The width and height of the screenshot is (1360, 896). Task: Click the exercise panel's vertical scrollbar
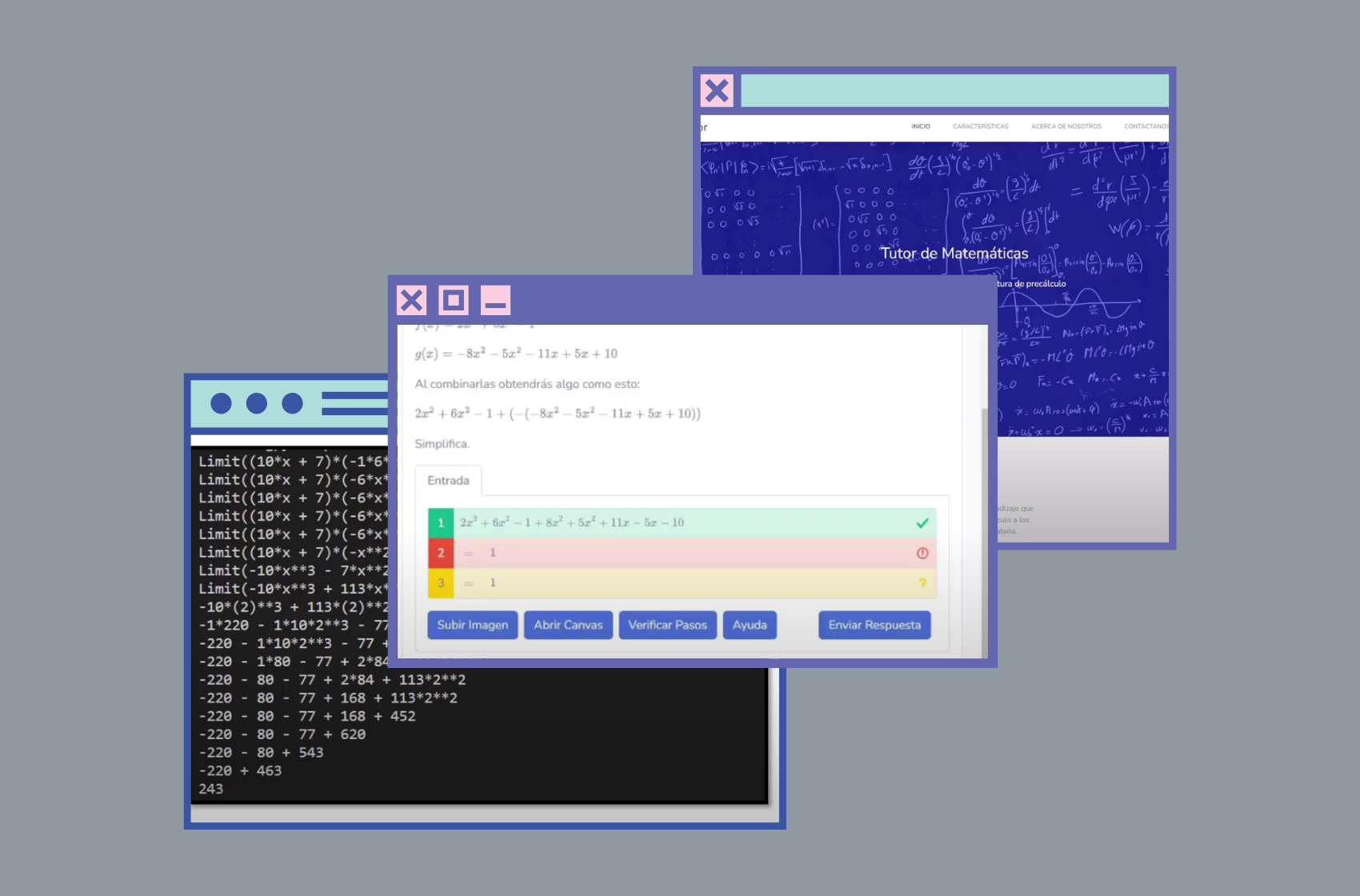tap(984, 520)
